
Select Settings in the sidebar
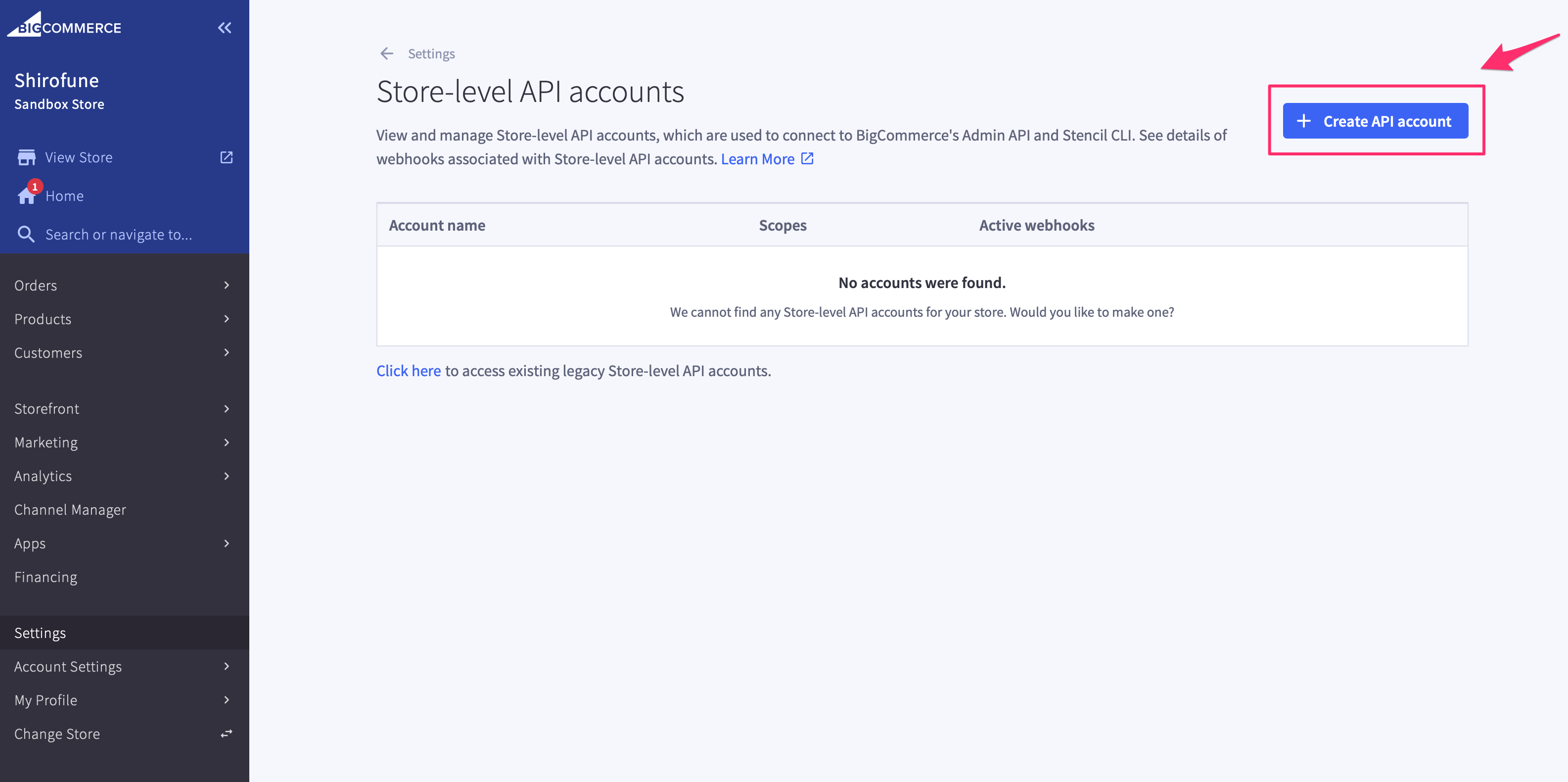[124, 633]
